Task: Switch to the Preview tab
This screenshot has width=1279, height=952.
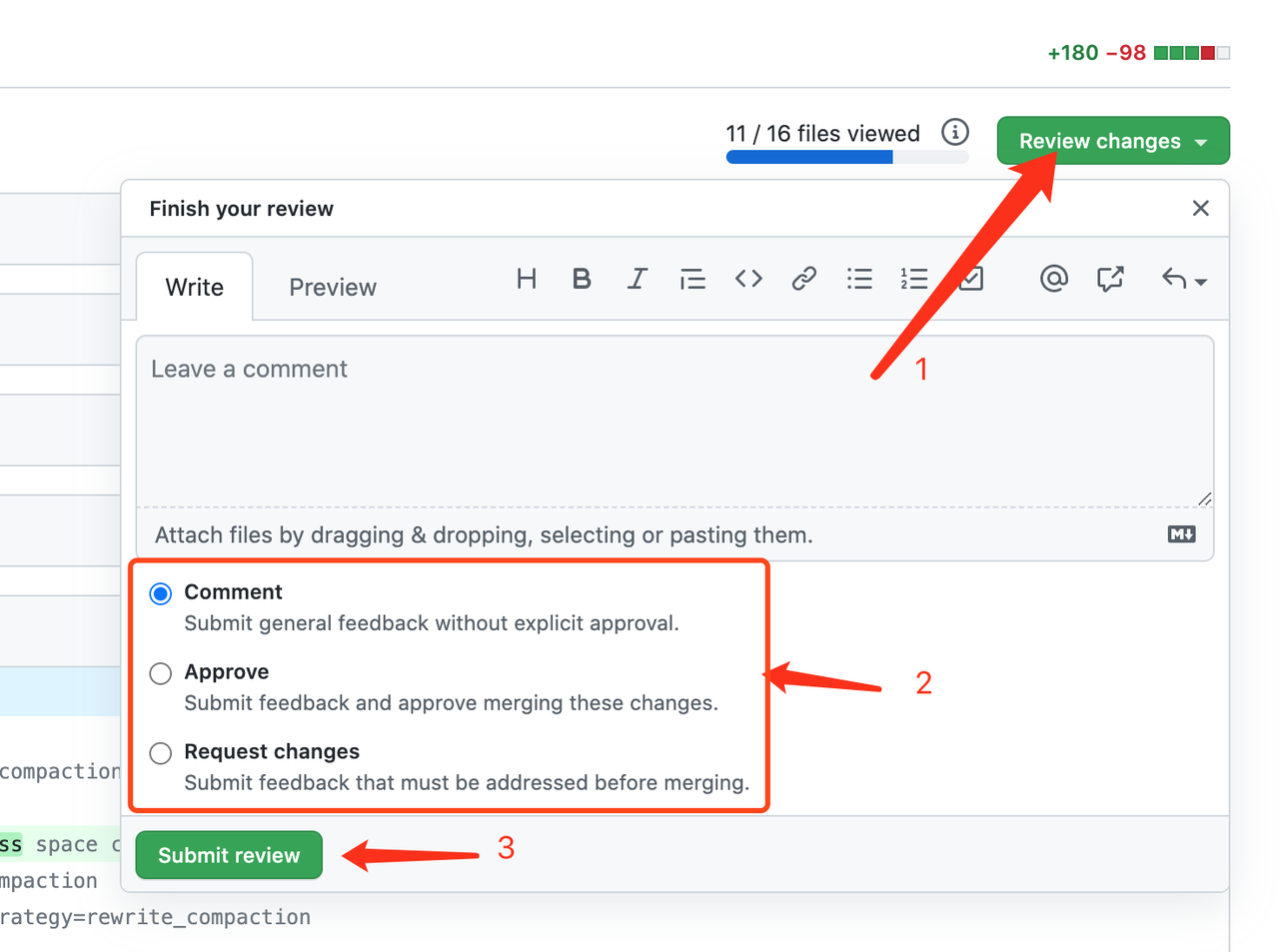Action: 332,288
